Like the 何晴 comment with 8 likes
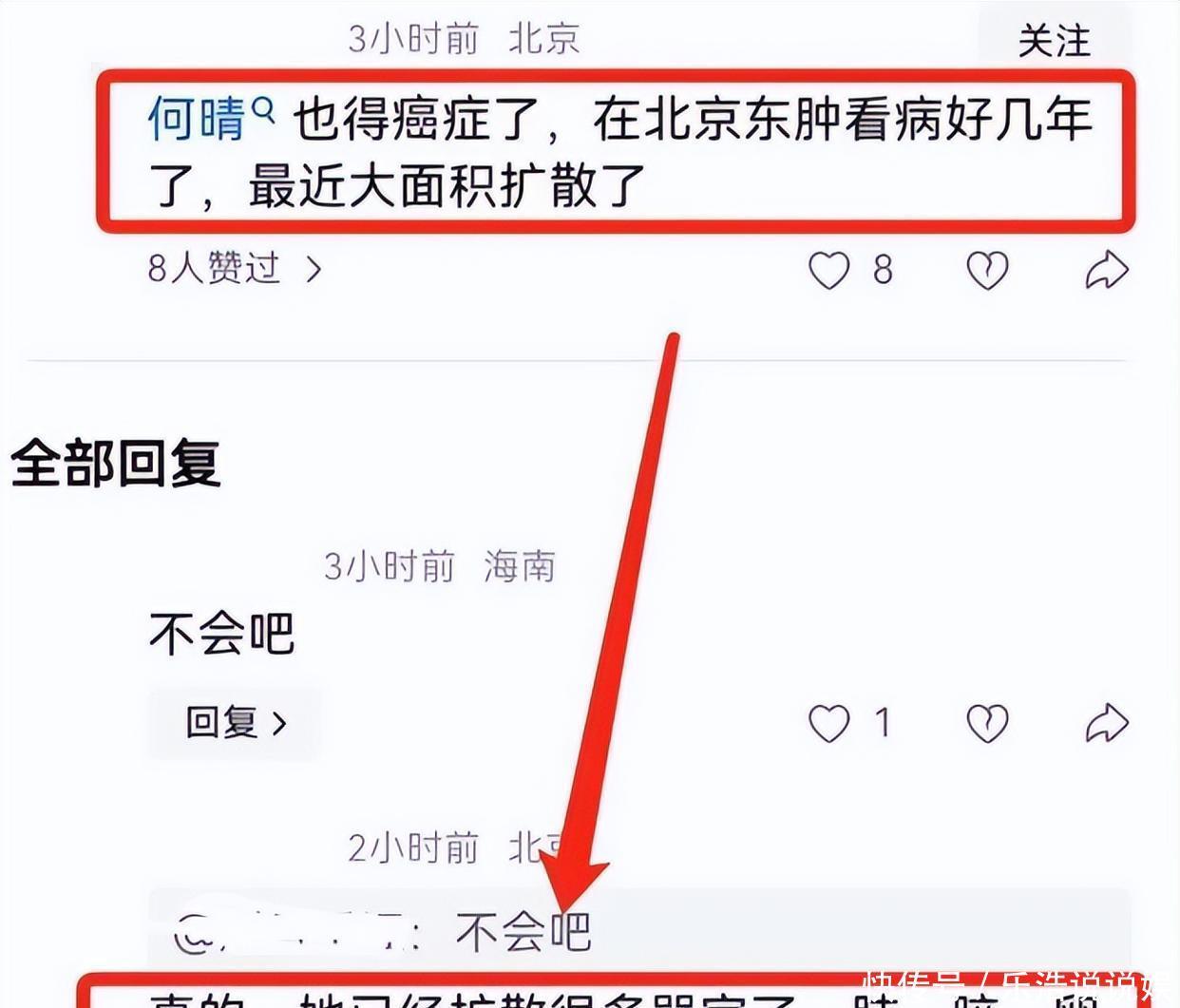 tap(828, 271)
